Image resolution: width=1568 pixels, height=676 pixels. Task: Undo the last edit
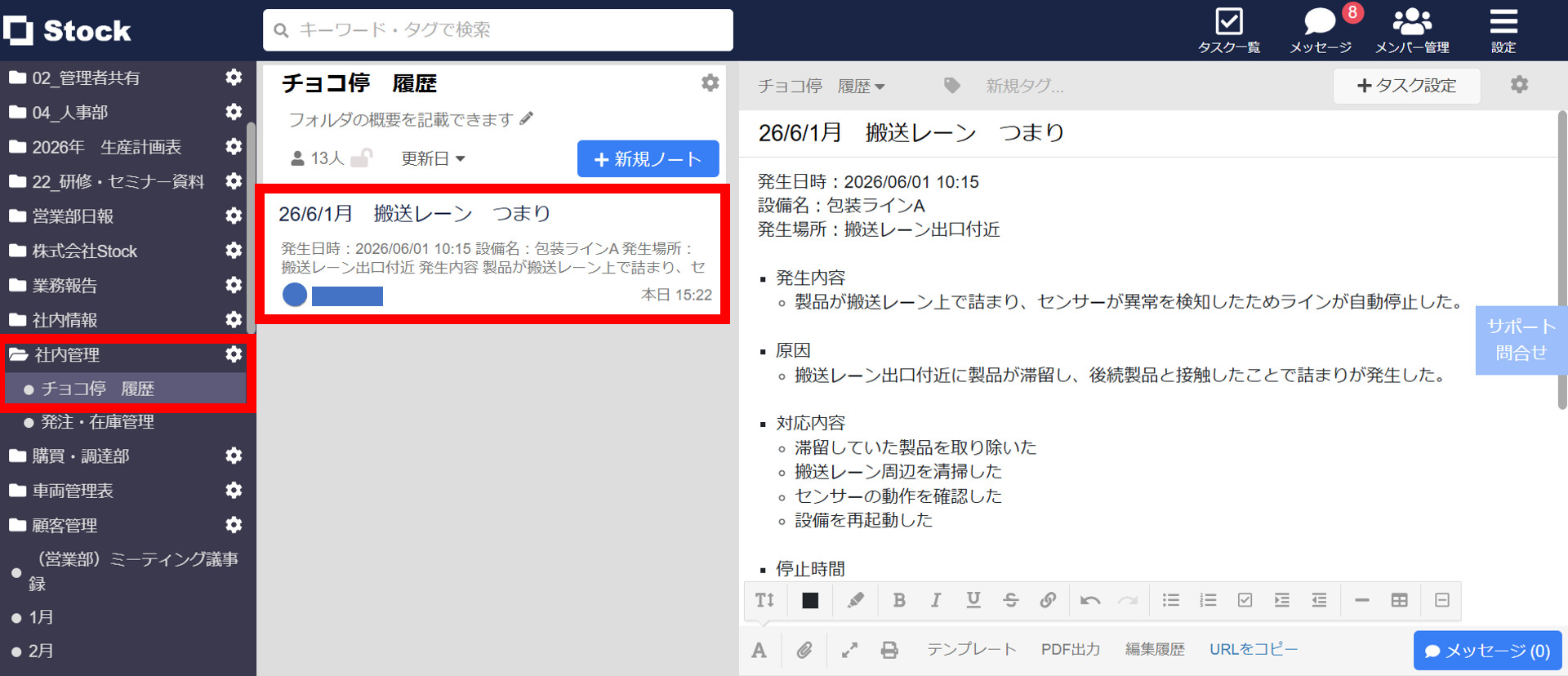pyautogui.click(x=1090, y=600)
